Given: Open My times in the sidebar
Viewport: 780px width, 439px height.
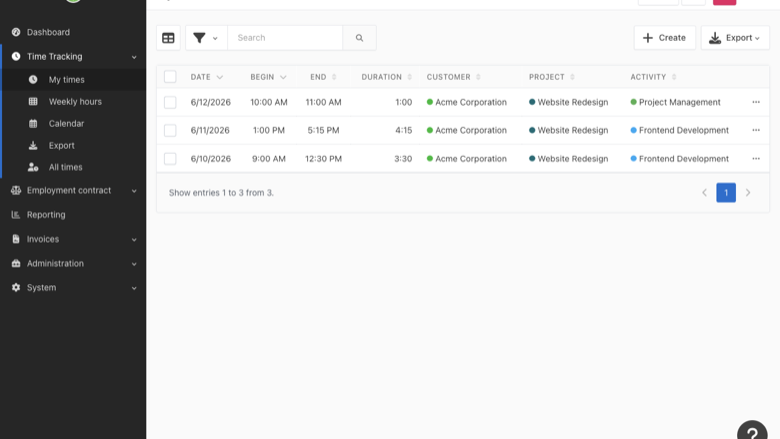Looking at the screenshot, I should [73, 80].
